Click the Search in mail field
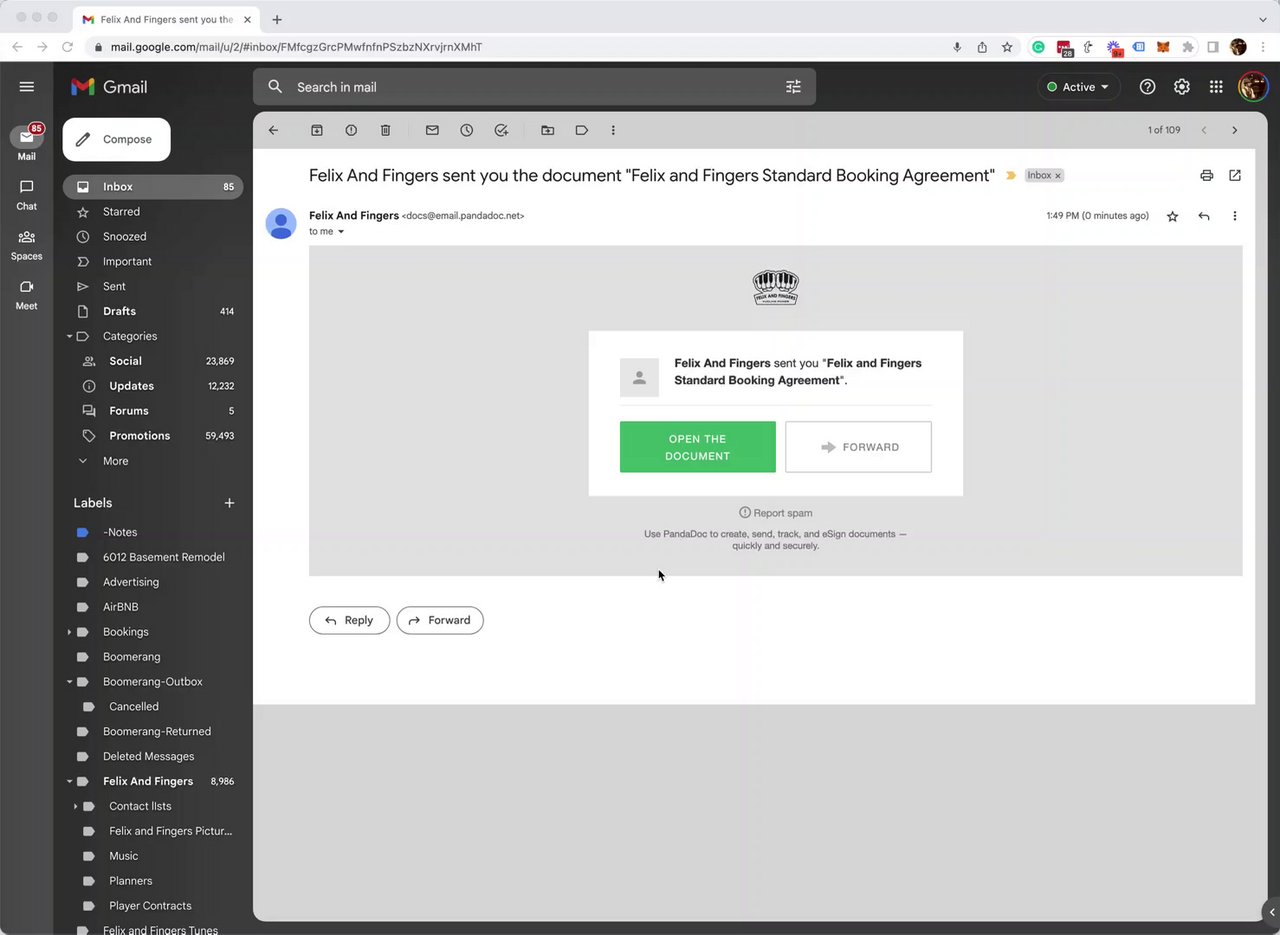This screenshot has width=1280, height=935. pos(534,87)
